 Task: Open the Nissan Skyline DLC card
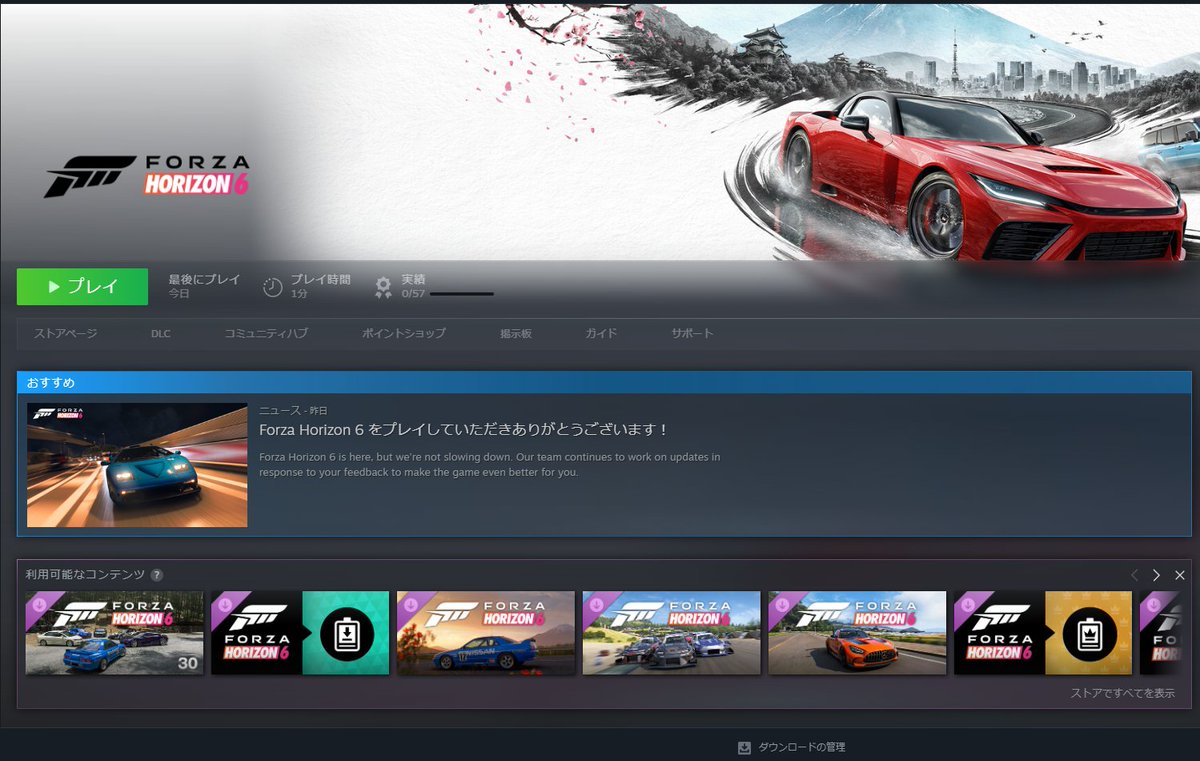486,633
